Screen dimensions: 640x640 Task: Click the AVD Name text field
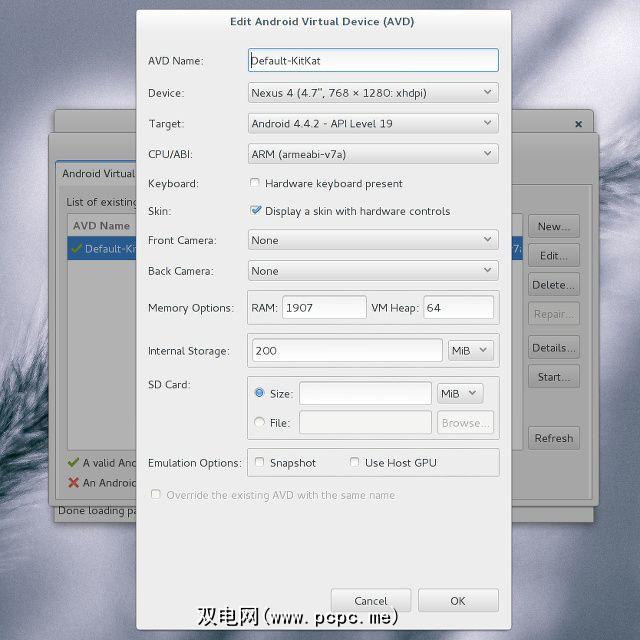pos(373,60)
